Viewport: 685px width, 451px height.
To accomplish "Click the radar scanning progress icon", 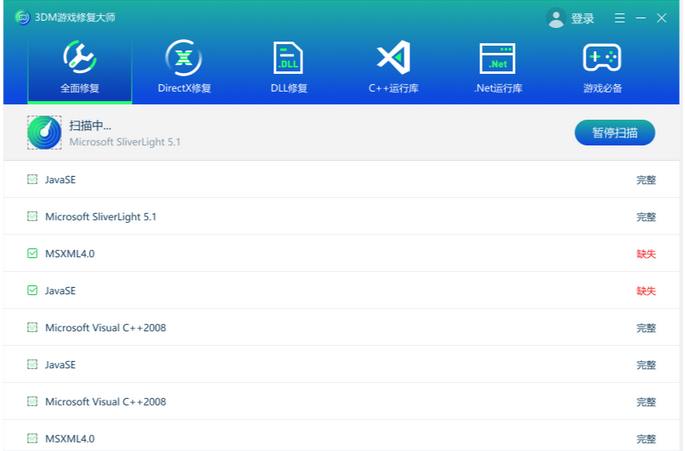I will [44, 132].
